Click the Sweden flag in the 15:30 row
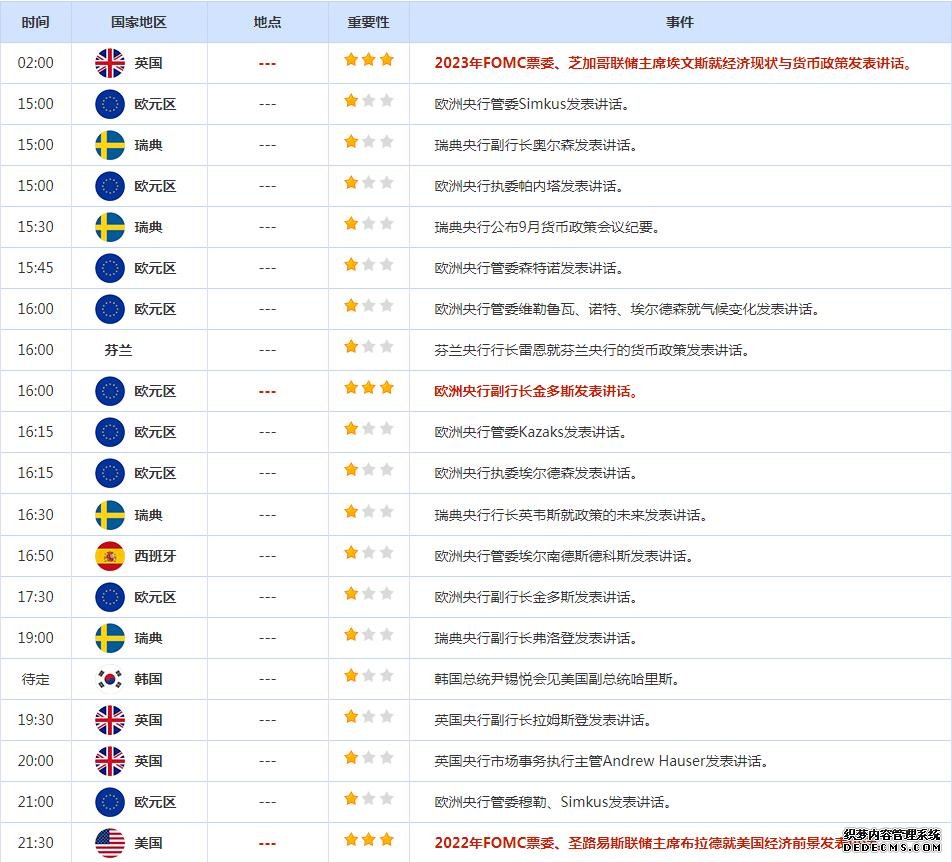This screenshot has height=862, width=952. (x=110, y=227)
